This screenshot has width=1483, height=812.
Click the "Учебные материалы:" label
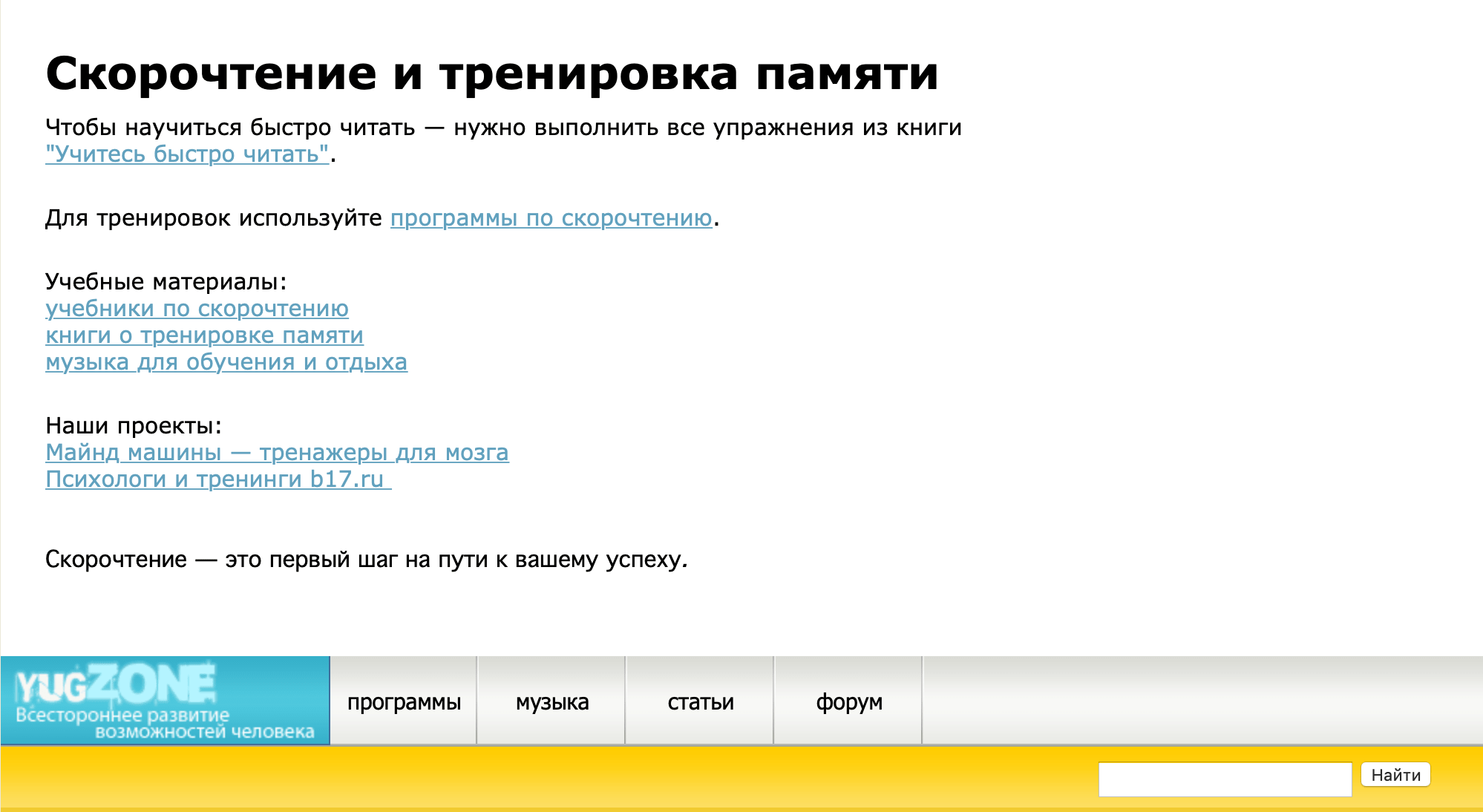pyautogui.click(x=166, y=282)
